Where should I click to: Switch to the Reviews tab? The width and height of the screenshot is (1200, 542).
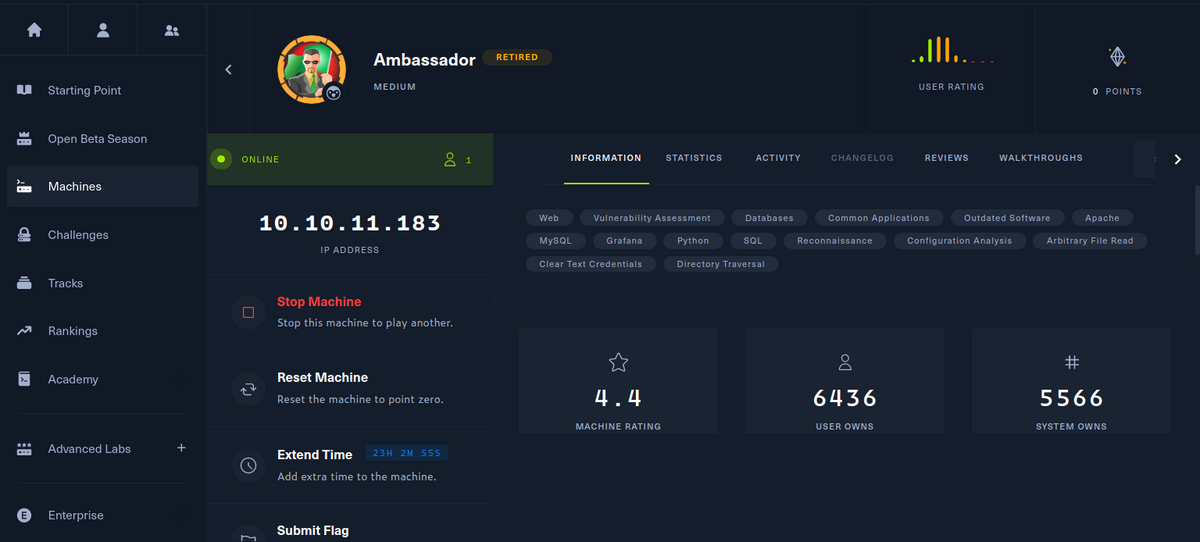(x=946, y=158)
